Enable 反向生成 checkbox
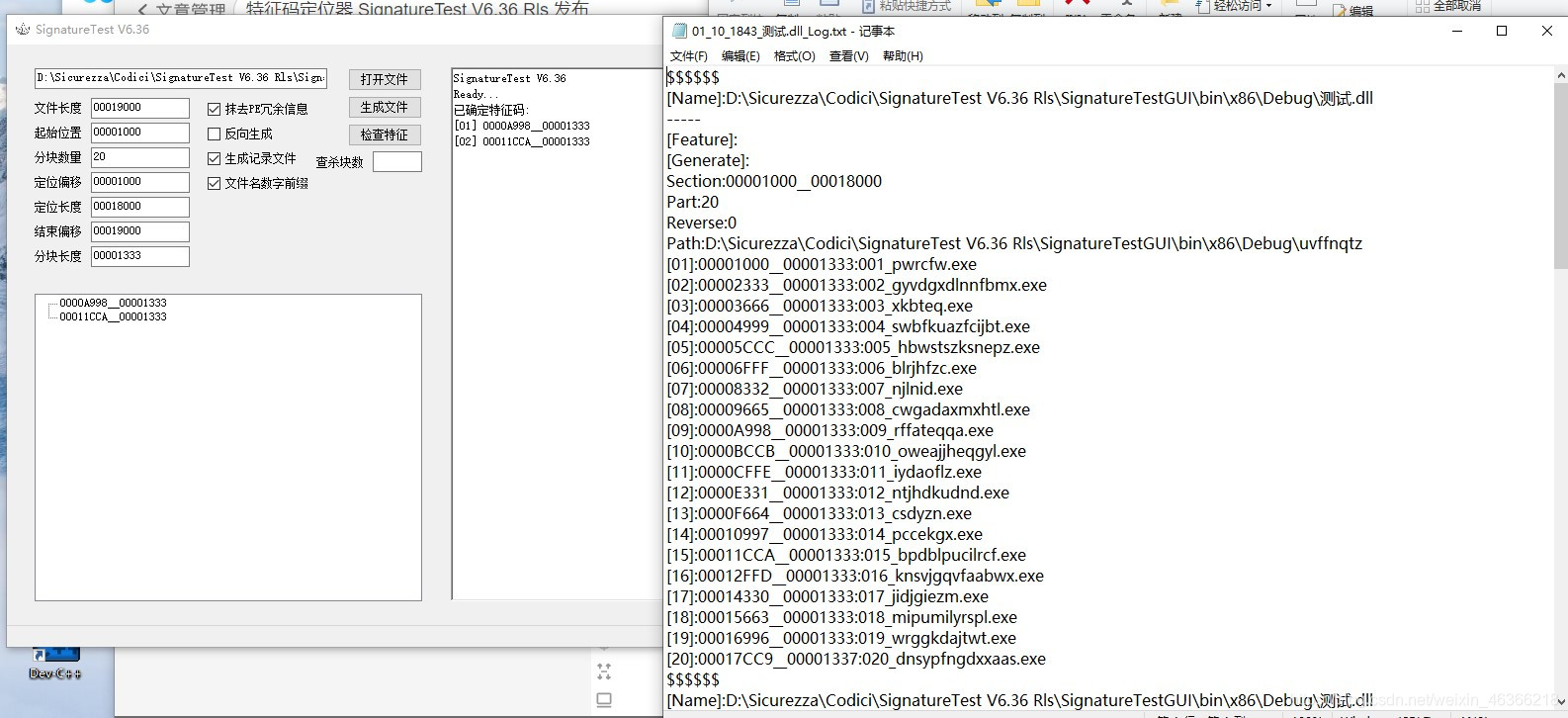Image resolution: width=1568 pixels, height=718 pixels. click(214, 134)
